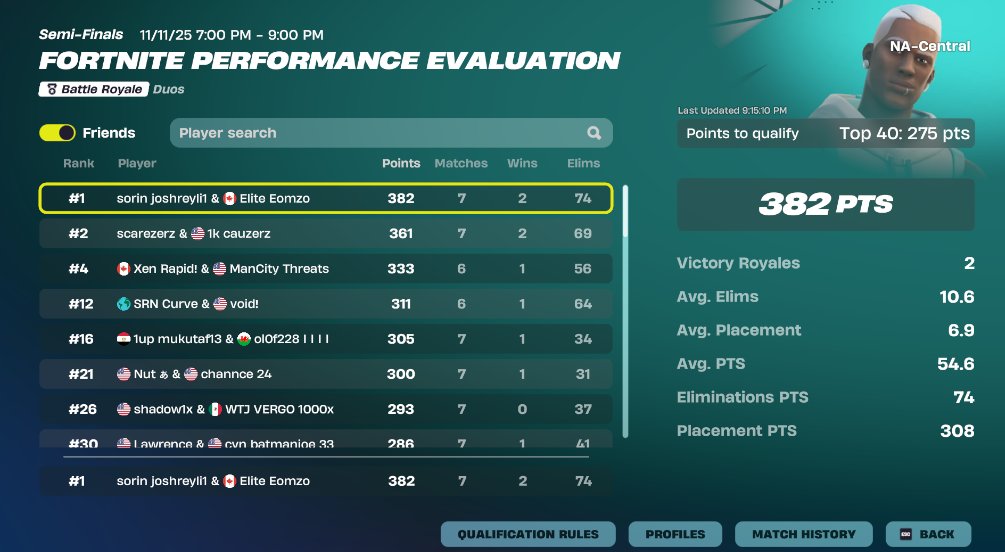
Task: Click the Esc key icon on Back
Action: pos(906,534)
